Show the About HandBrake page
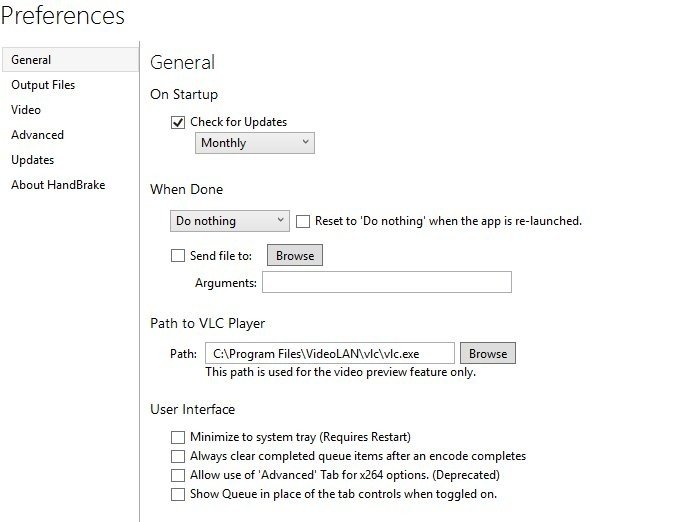 coord(58,185)
